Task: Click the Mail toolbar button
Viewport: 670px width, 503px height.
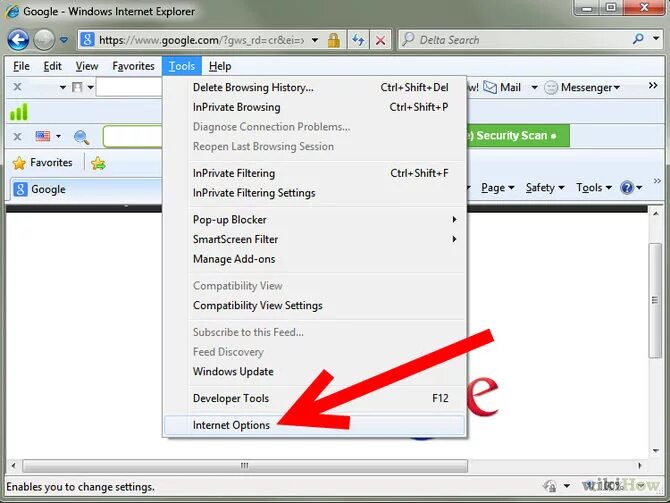Action: click(502, 87)
